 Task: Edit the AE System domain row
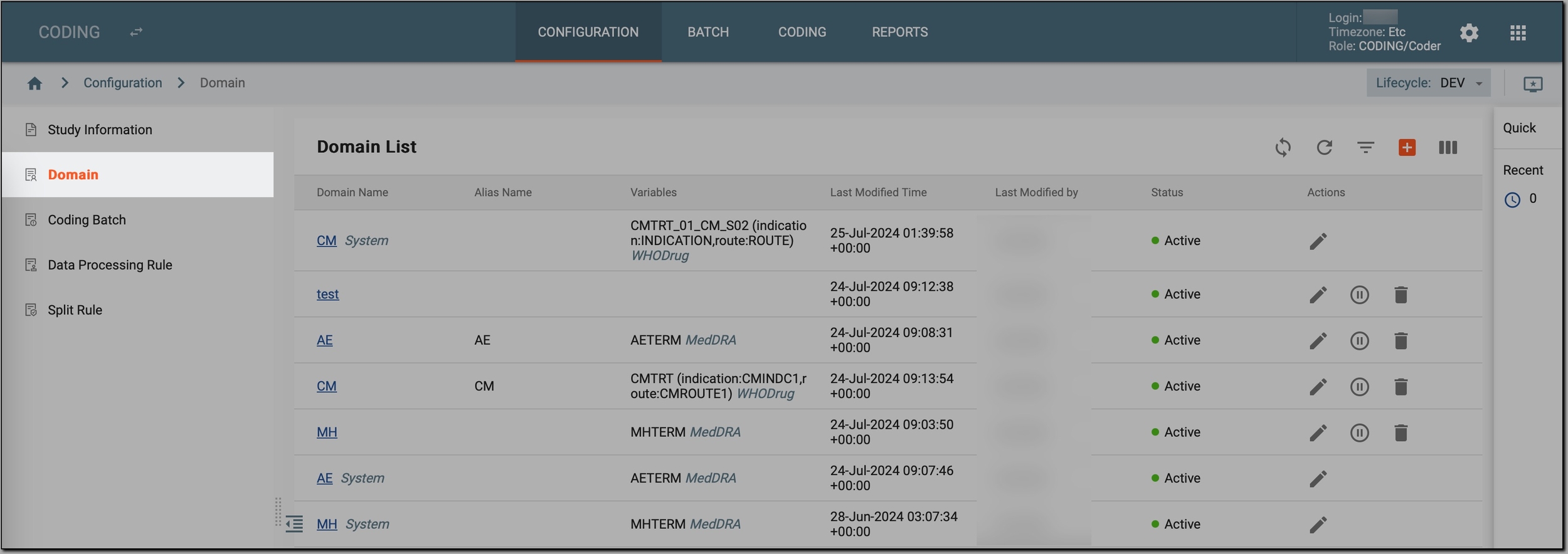pyautogui.click(x=1318, y=479)
